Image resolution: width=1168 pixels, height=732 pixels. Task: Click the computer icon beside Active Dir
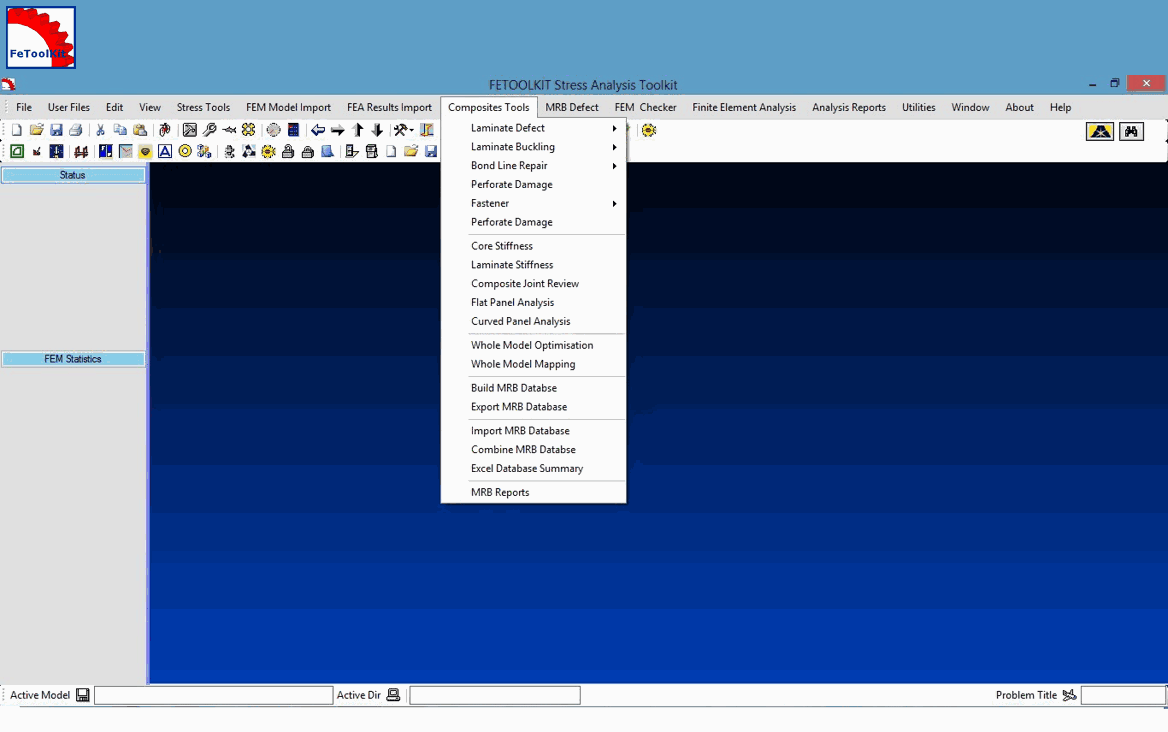pos(393,695)
